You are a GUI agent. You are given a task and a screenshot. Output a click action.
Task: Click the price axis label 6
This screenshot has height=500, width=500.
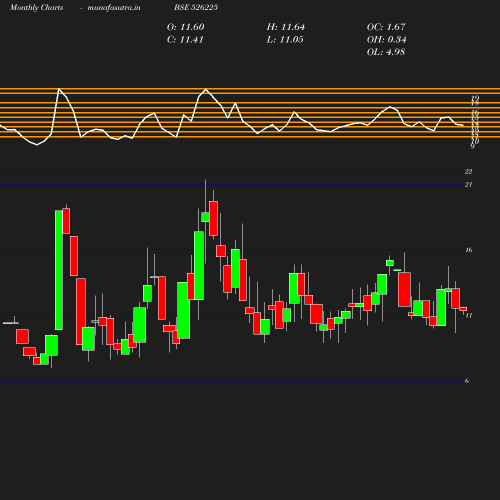pyautogui.click(x=467, y=381)
